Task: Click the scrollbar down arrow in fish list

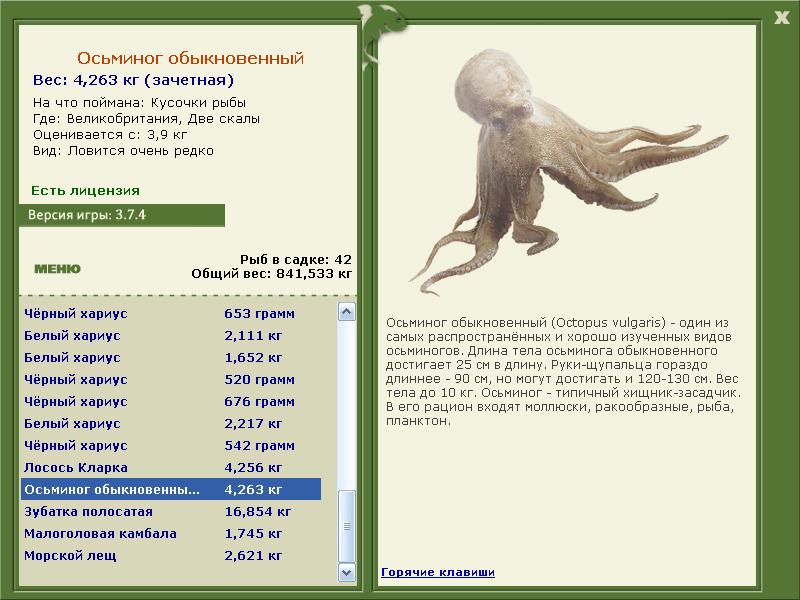Action: pos(347,572)
